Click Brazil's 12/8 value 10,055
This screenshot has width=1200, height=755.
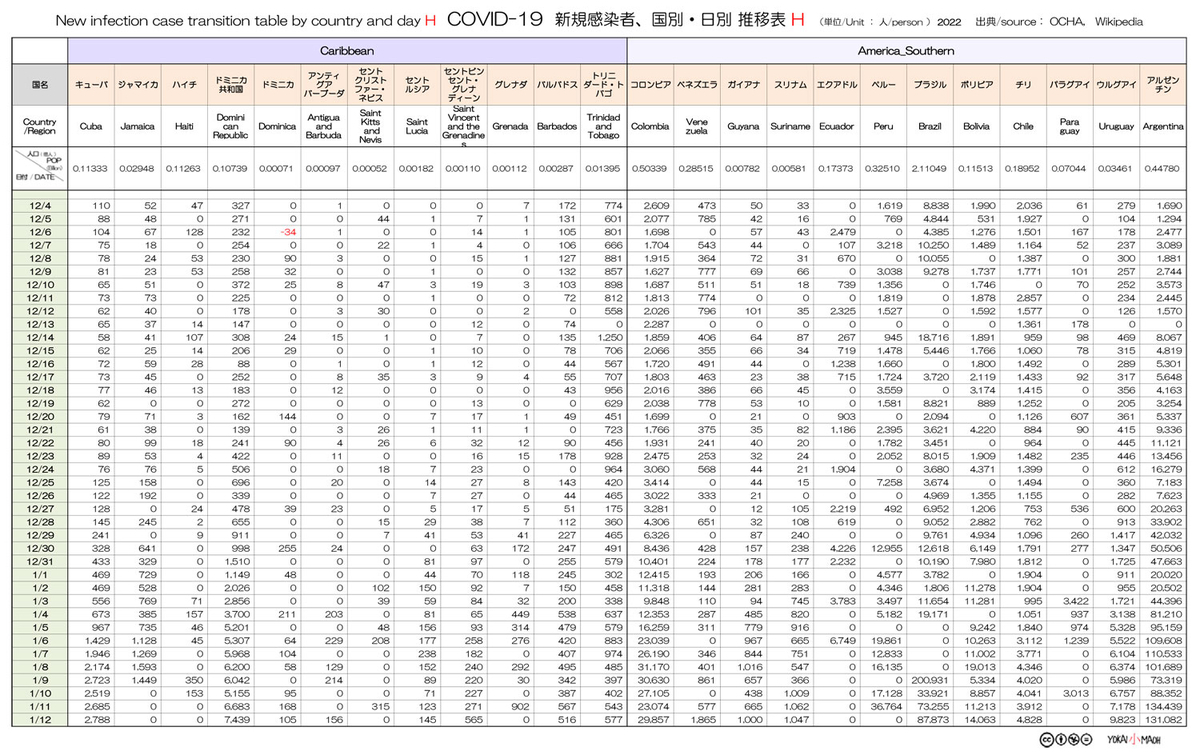click(934, 258)
